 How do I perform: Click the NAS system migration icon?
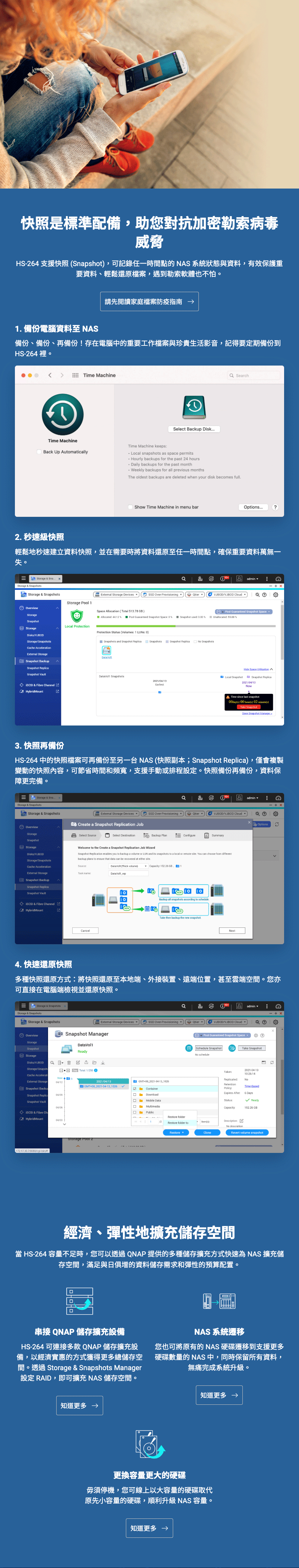pos(219,1302)
